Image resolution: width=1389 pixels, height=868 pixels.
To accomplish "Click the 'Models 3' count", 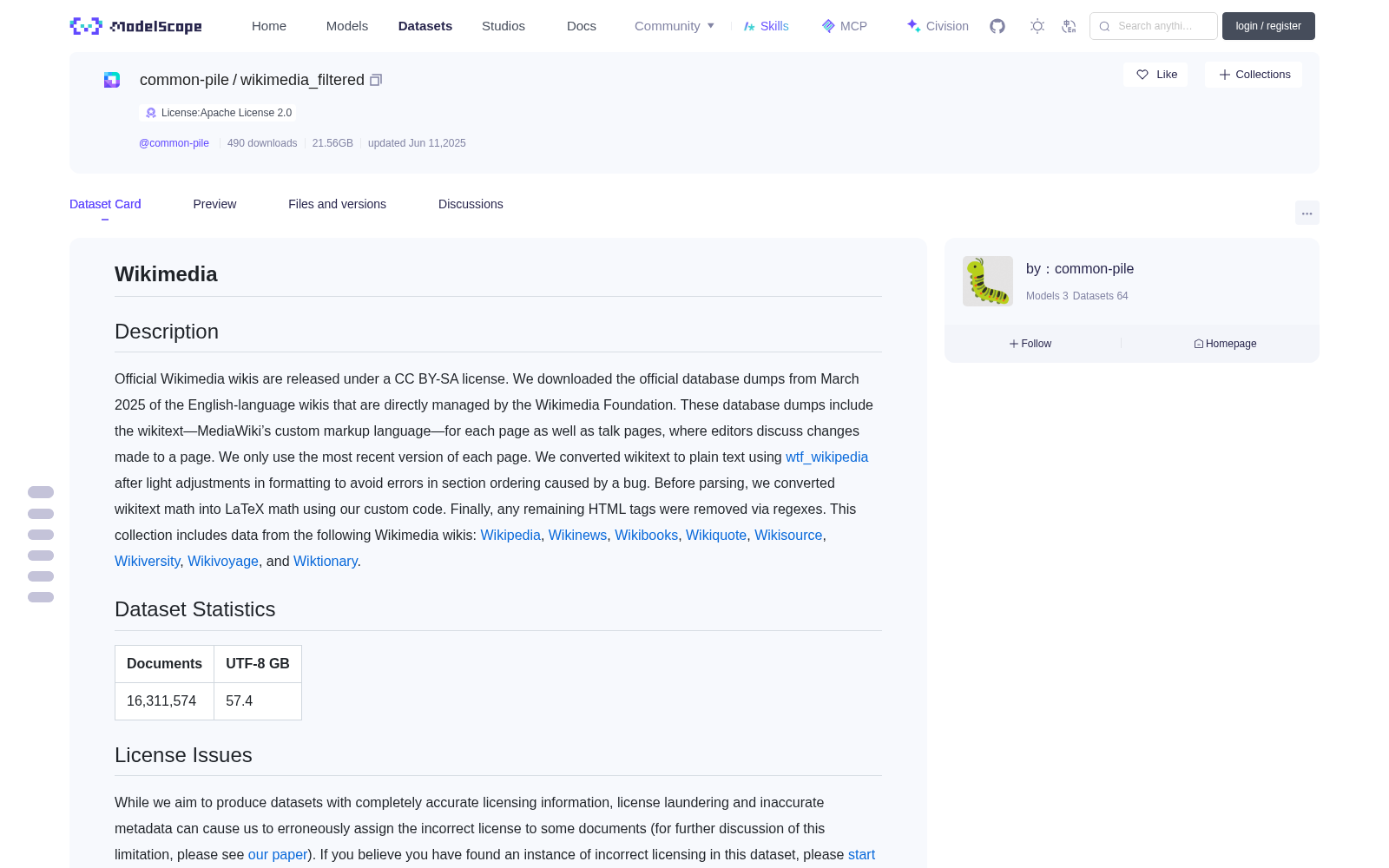I will coord(1047,296).
